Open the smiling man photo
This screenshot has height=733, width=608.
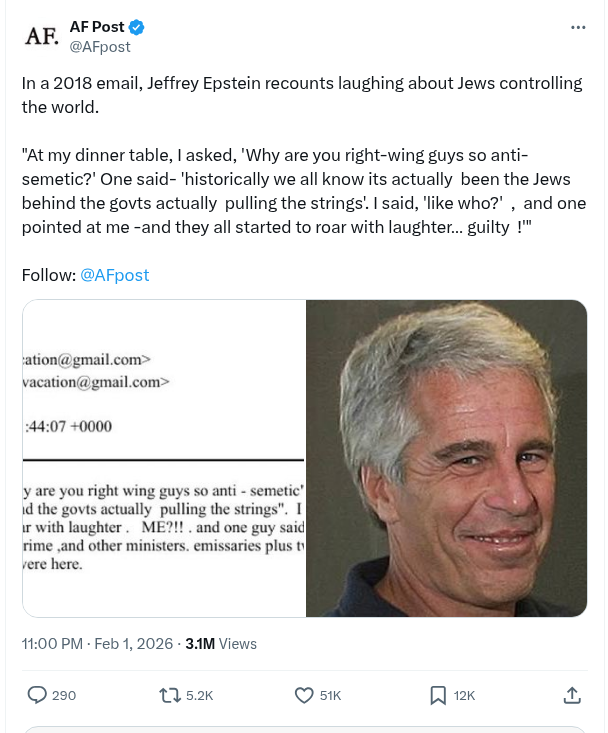click(x=446, y=458)
